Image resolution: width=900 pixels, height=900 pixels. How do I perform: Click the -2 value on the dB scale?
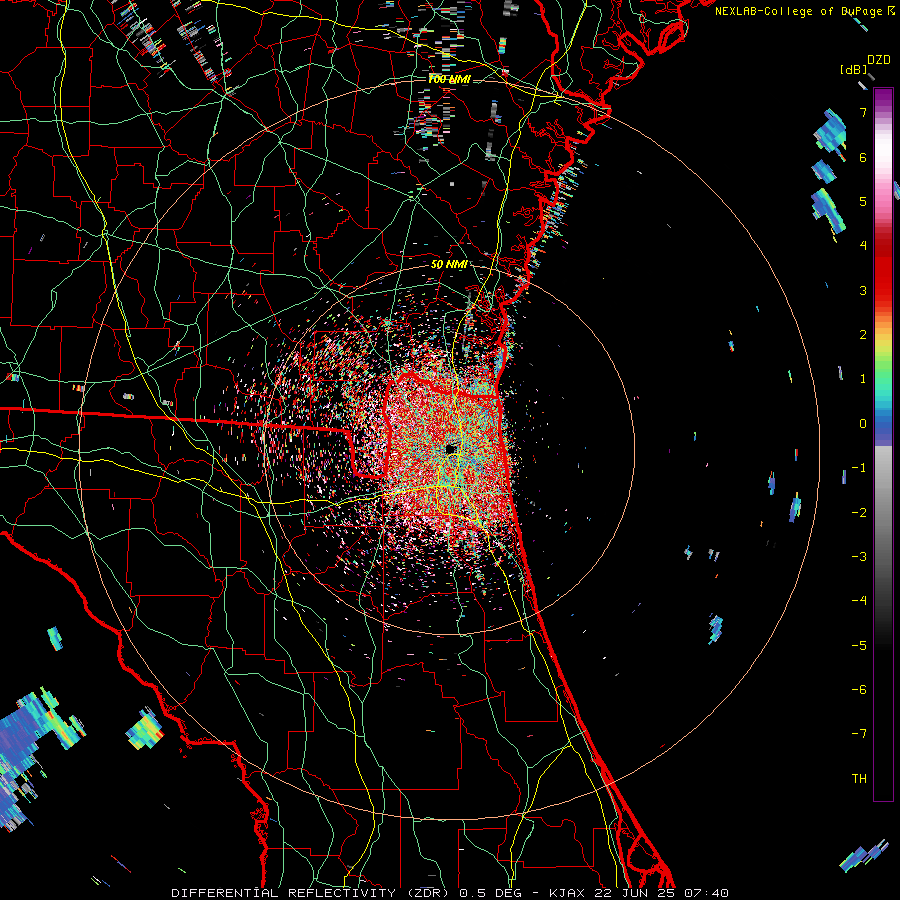pyautogui.click(x=859, y=513)
